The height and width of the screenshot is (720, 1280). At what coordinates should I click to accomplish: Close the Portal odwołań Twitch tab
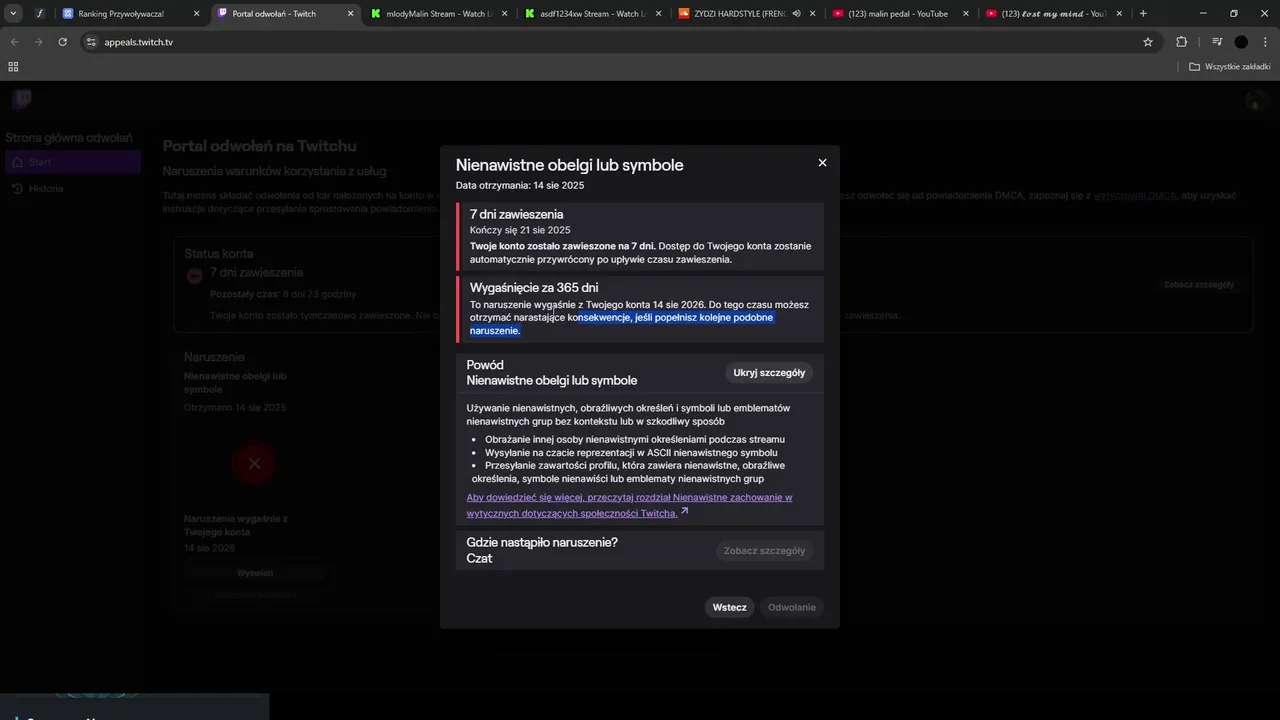(x=350, y=14)
